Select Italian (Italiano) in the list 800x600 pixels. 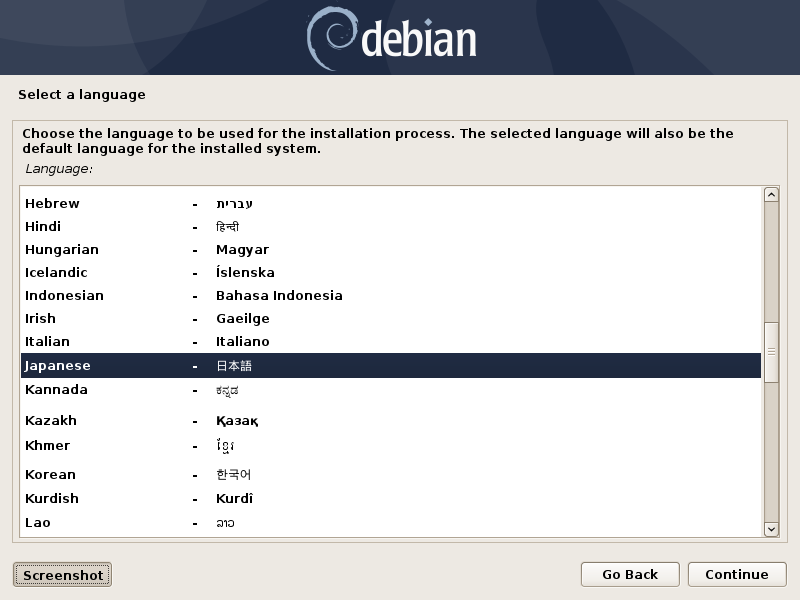click(47, 342)
